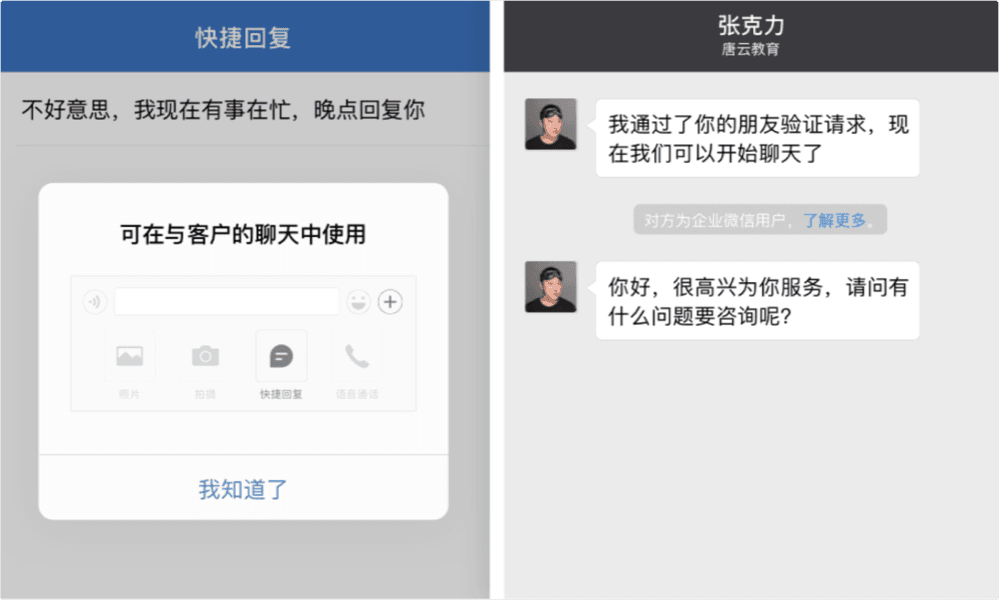This screenshot has width=999, height=600.
Task: Select the quick reply 不好意思，我现在有事在忙
Action: click(x=223, y=110)
